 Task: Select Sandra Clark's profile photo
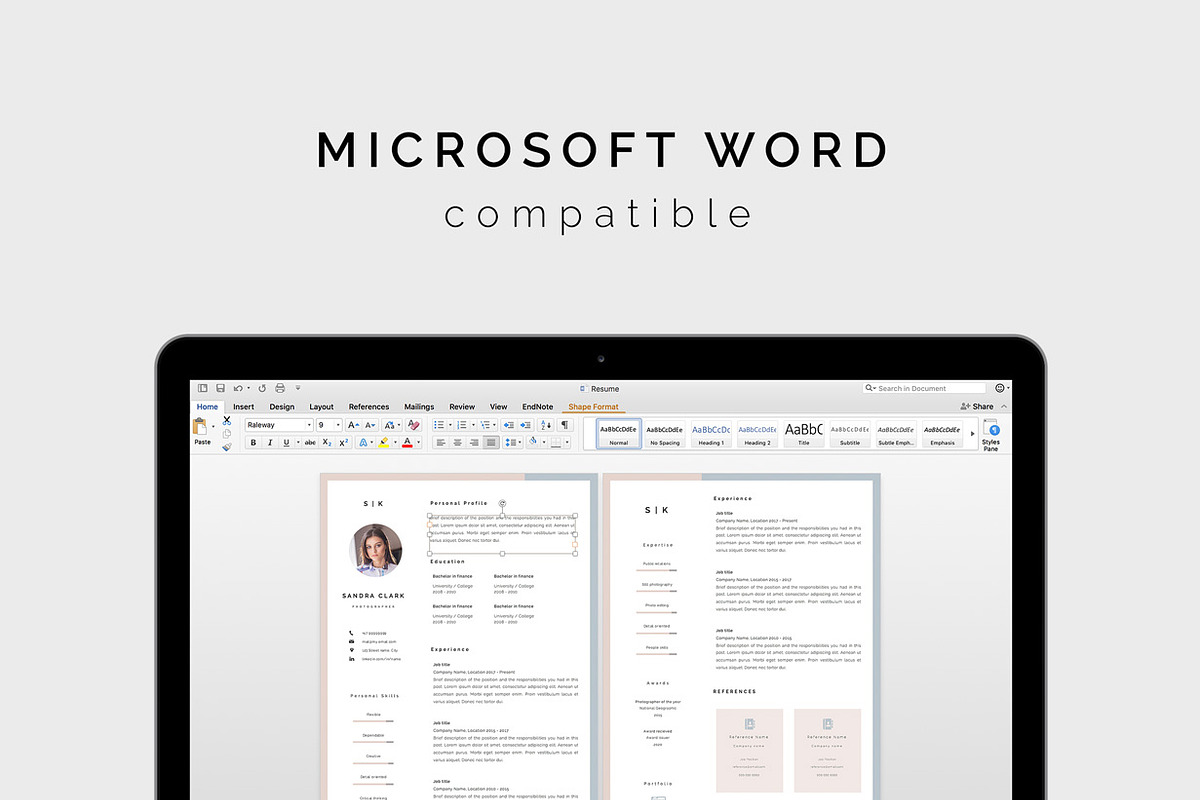(376, 552)
